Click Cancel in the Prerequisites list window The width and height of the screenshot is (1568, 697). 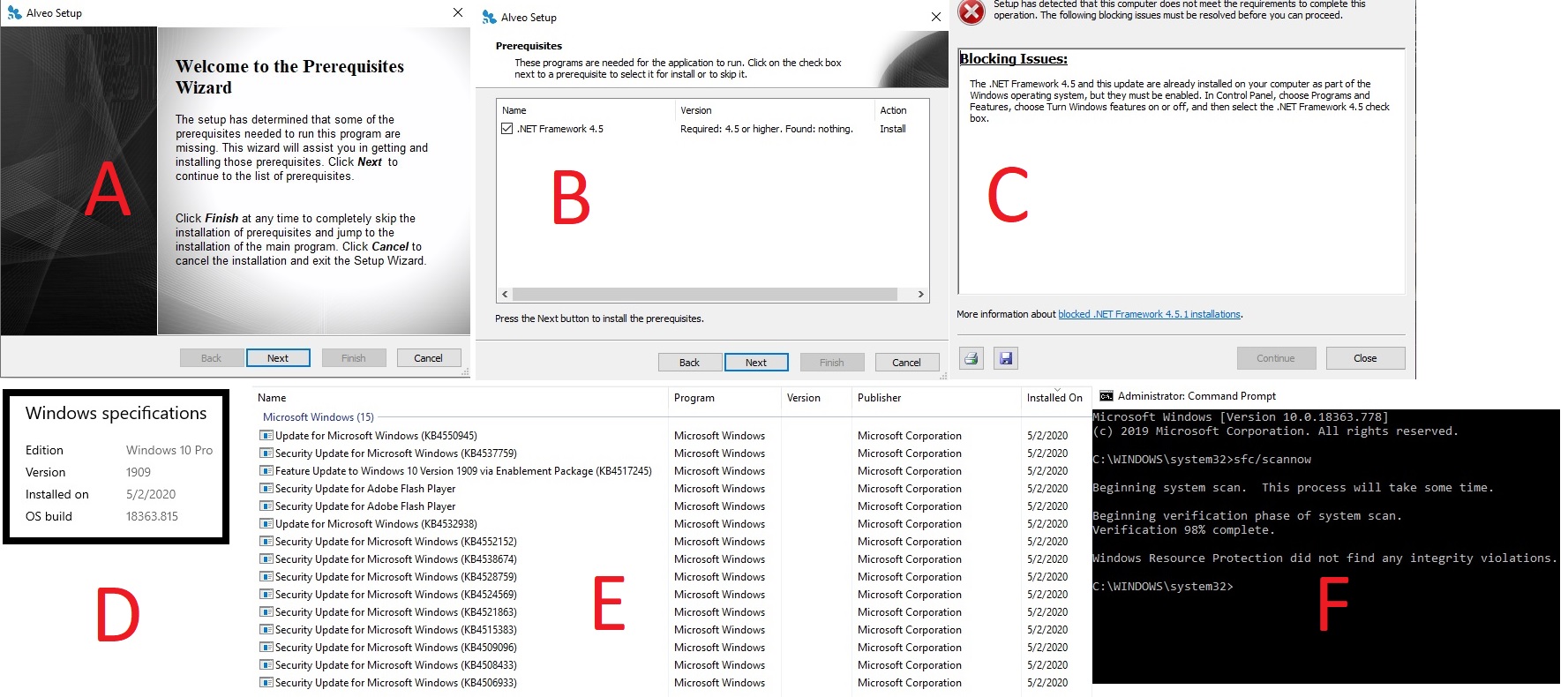click(907, 363)
